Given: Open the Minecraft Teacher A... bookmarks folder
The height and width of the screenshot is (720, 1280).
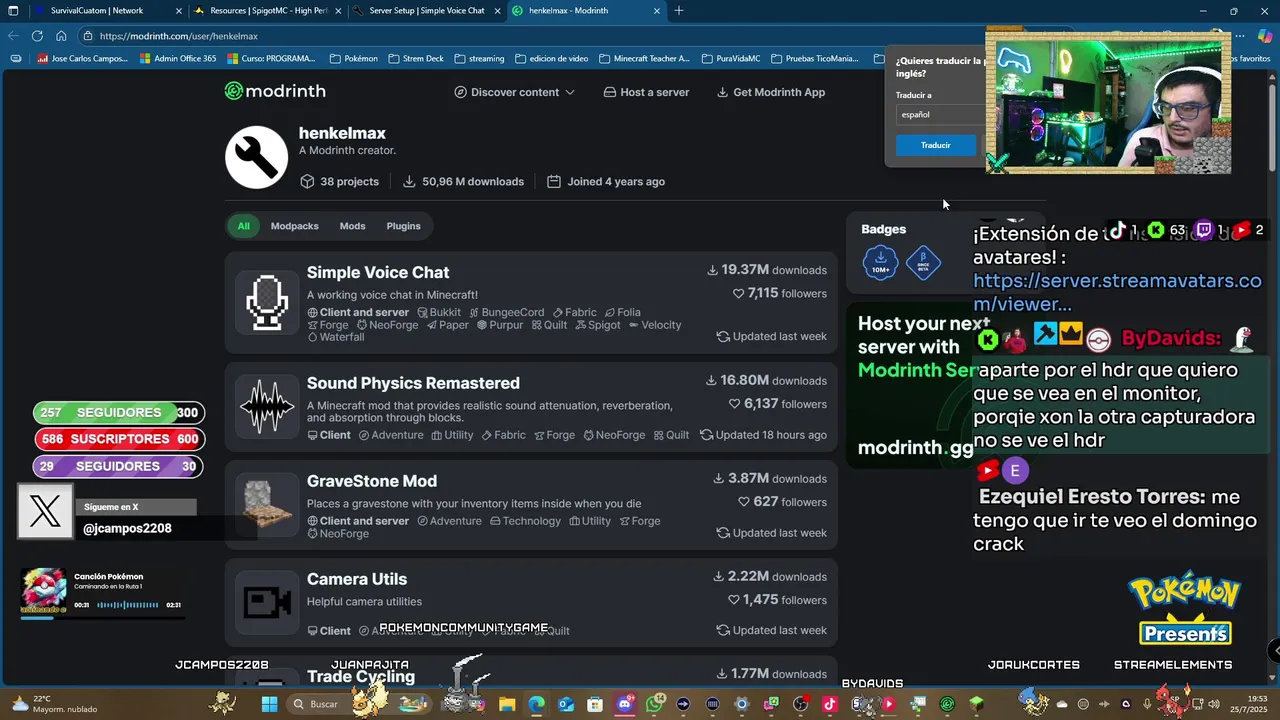Looking at the screenshot, I should pyautogui.click(x=644, y=59).
